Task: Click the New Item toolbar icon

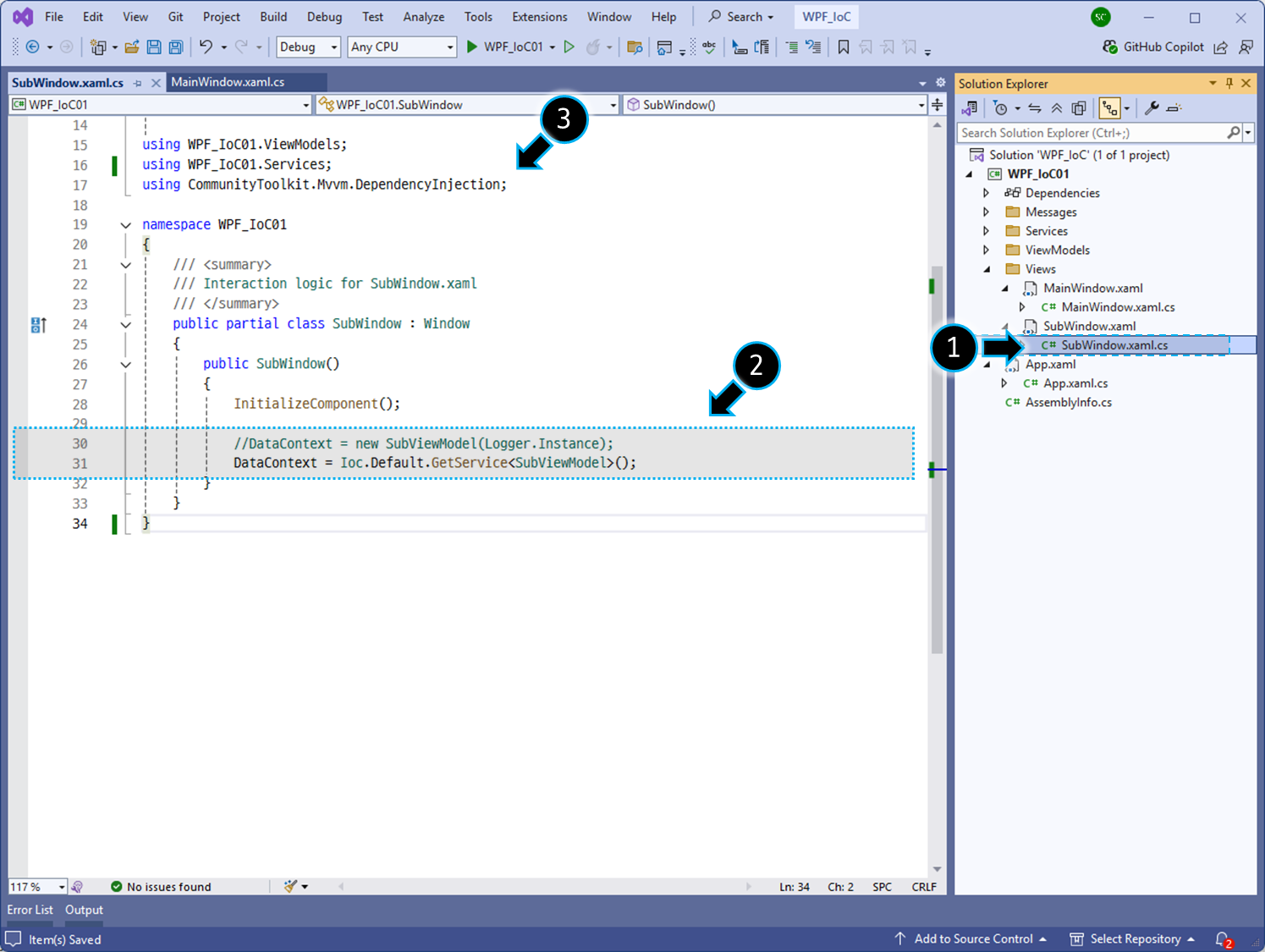Action: pyautogui.click(x=98, y=47)
